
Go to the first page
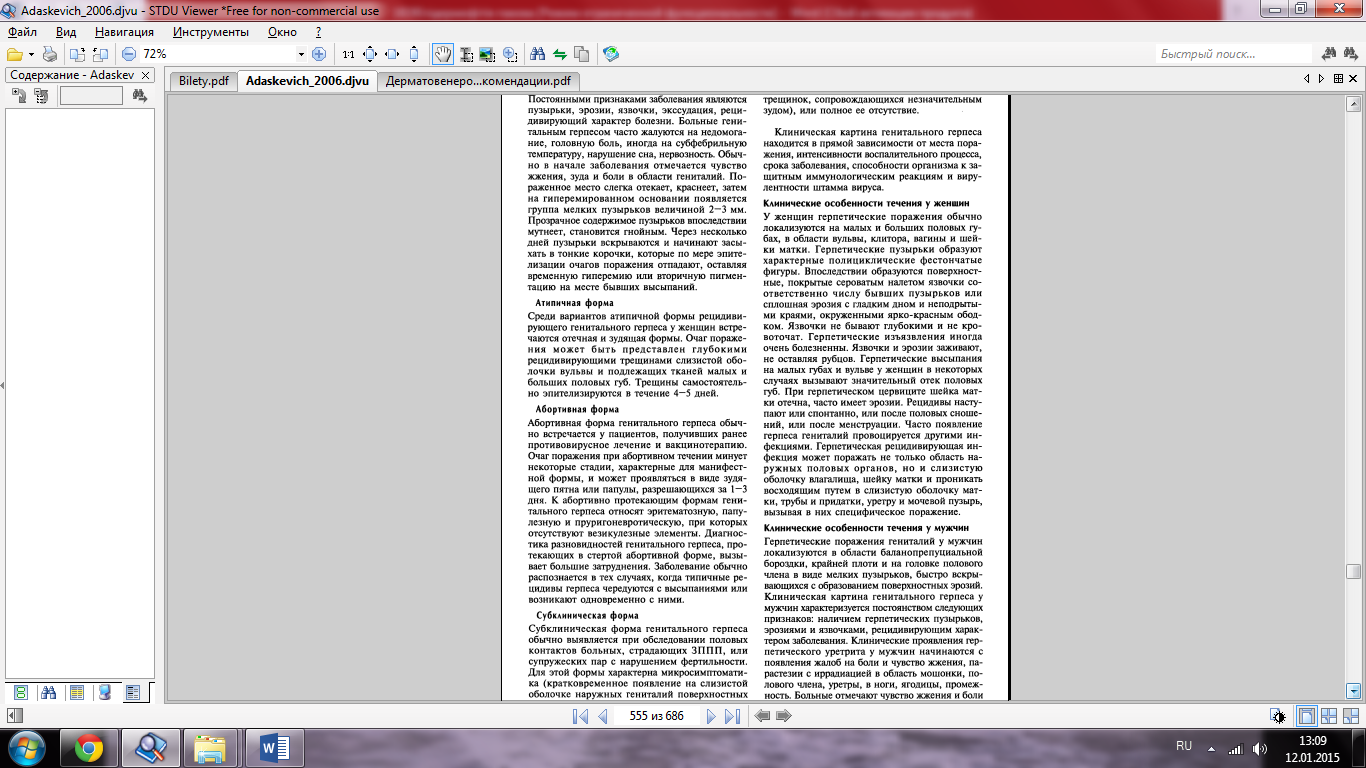click(x=581, y=716)
